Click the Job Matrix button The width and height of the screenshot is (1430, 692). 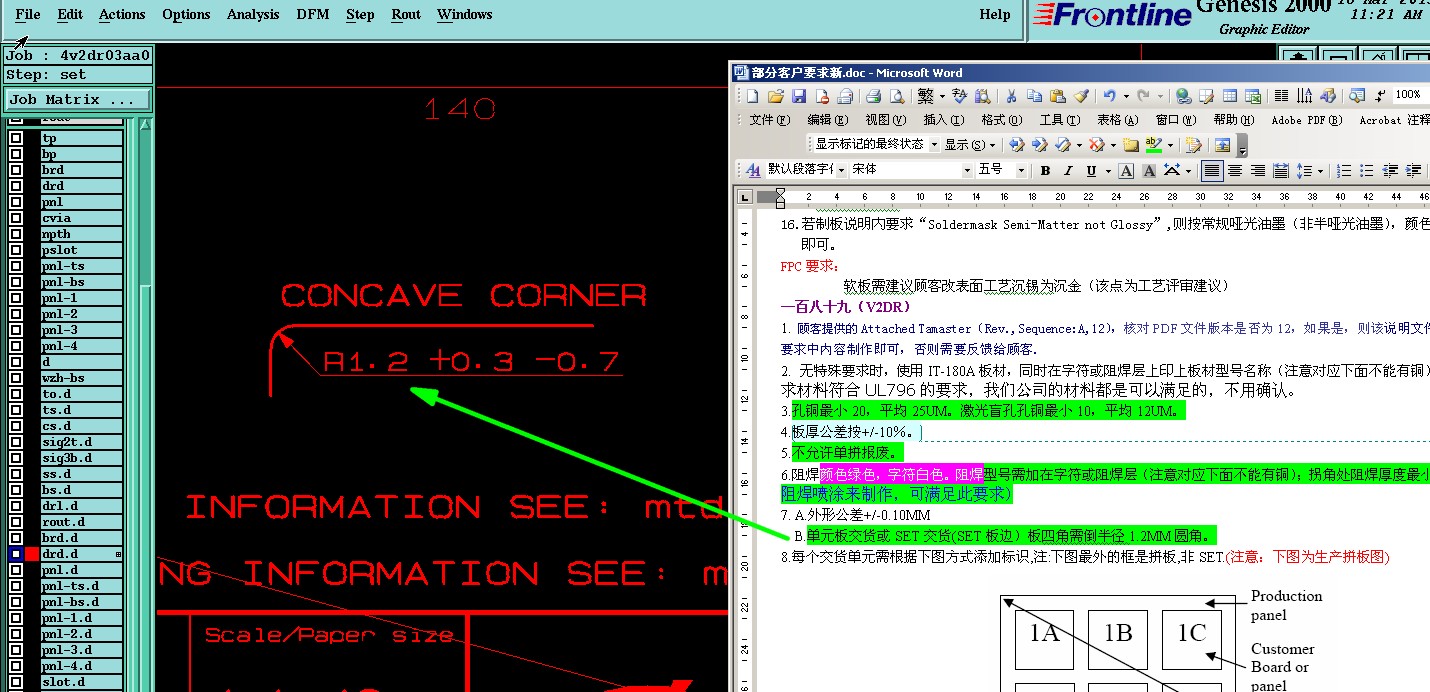(x=77, y=99)
